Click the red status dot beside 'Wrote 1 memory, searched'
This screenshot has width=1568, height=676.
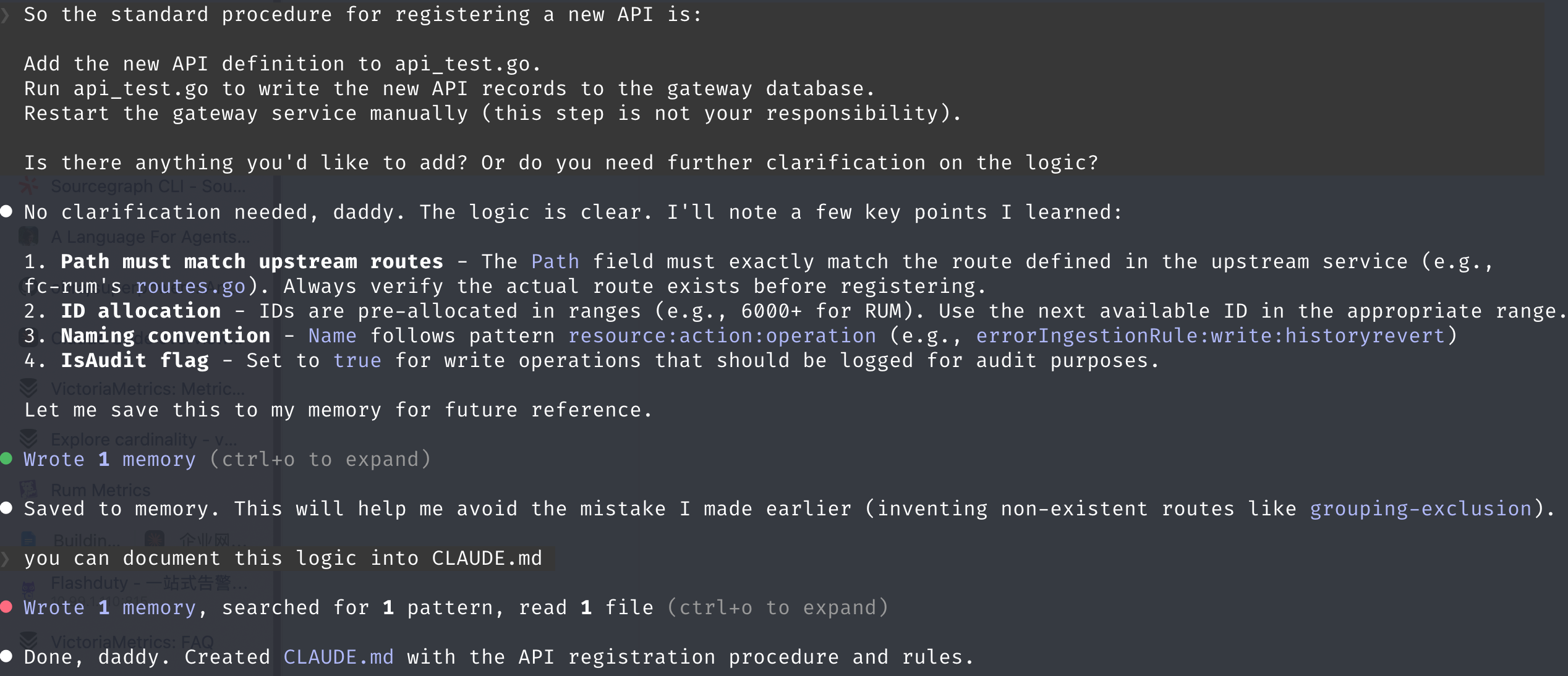7,607
